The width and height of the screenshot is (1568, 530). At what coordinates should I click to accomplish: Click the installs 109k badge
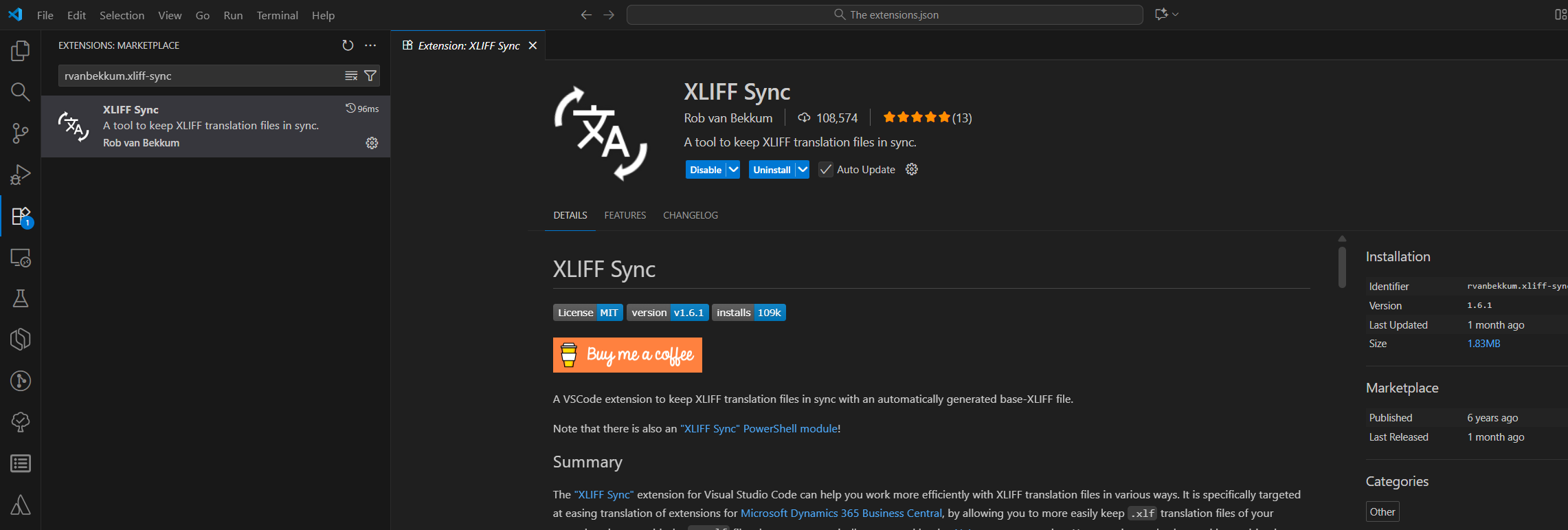point(749,313)
